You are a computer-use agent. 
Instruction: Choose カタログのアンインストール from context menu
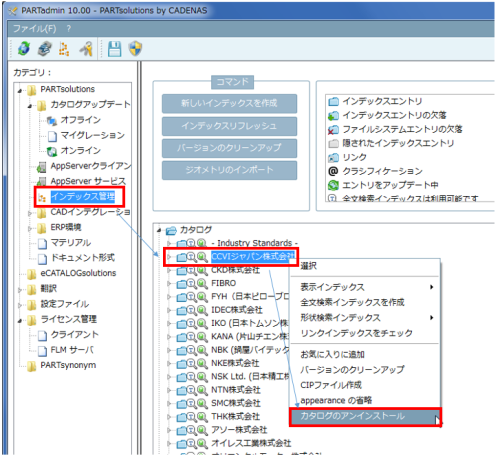pyautogui.click(x=366, y=417)
